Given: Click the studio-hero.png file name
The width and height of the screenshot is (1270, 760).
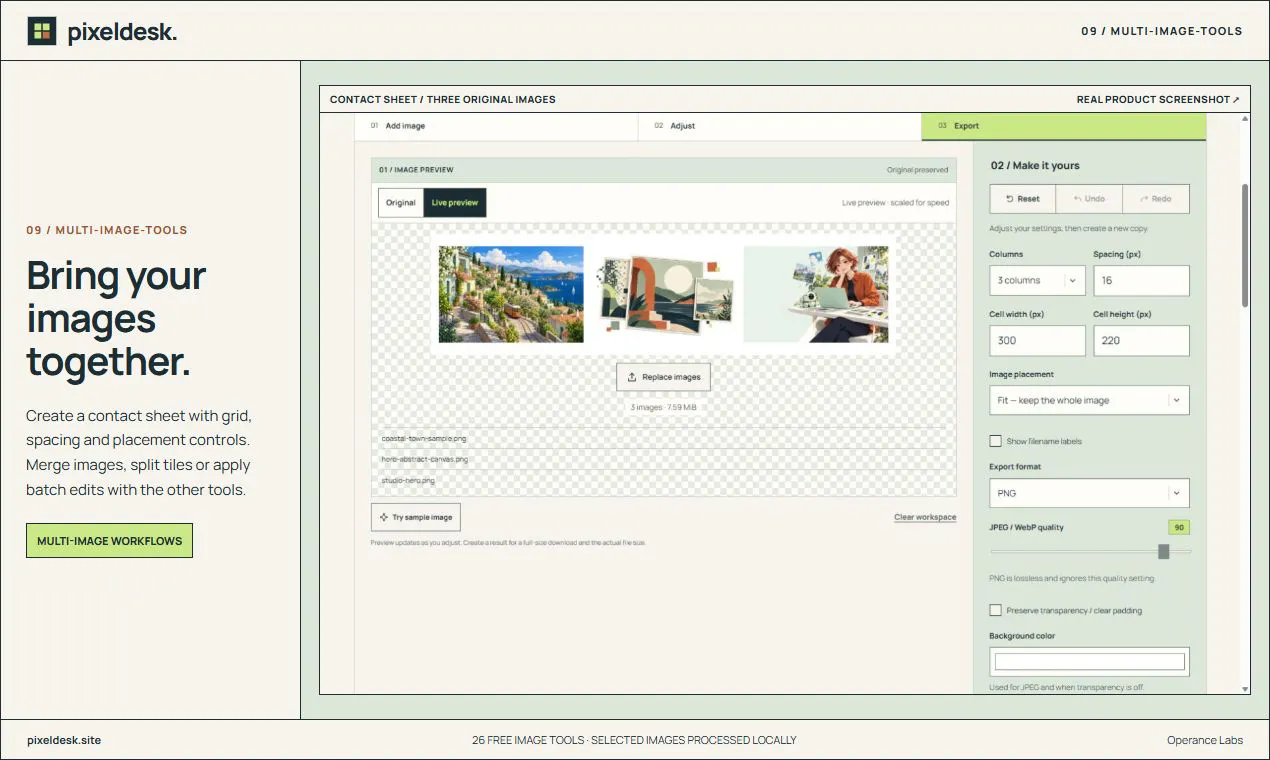Looking at the screenshot, I should [x=408, y=480].
